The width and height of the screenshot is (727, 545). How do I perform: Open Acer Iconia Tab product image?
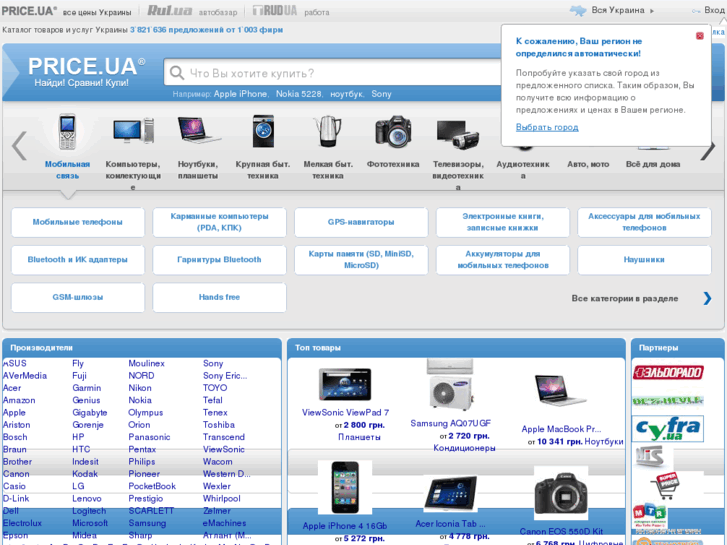click(x=451, y=494)
